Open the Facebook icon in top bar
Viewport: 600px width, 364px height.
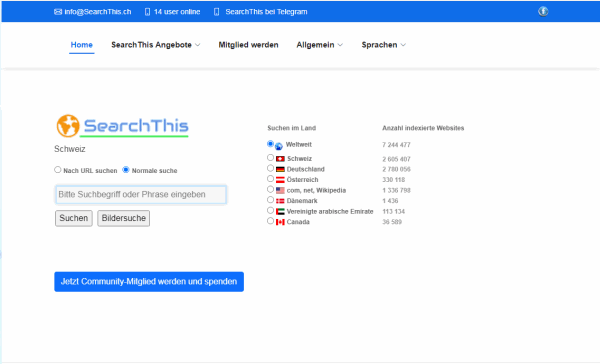pyautogui.click(x=543, y=11)
